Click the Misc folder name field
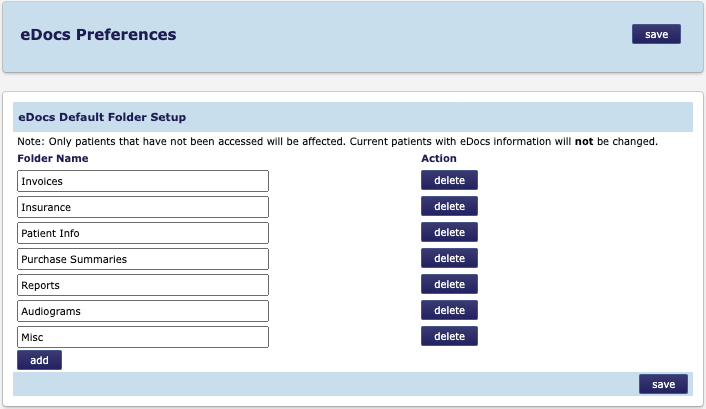The image size is (706, 409). (143, 337)
